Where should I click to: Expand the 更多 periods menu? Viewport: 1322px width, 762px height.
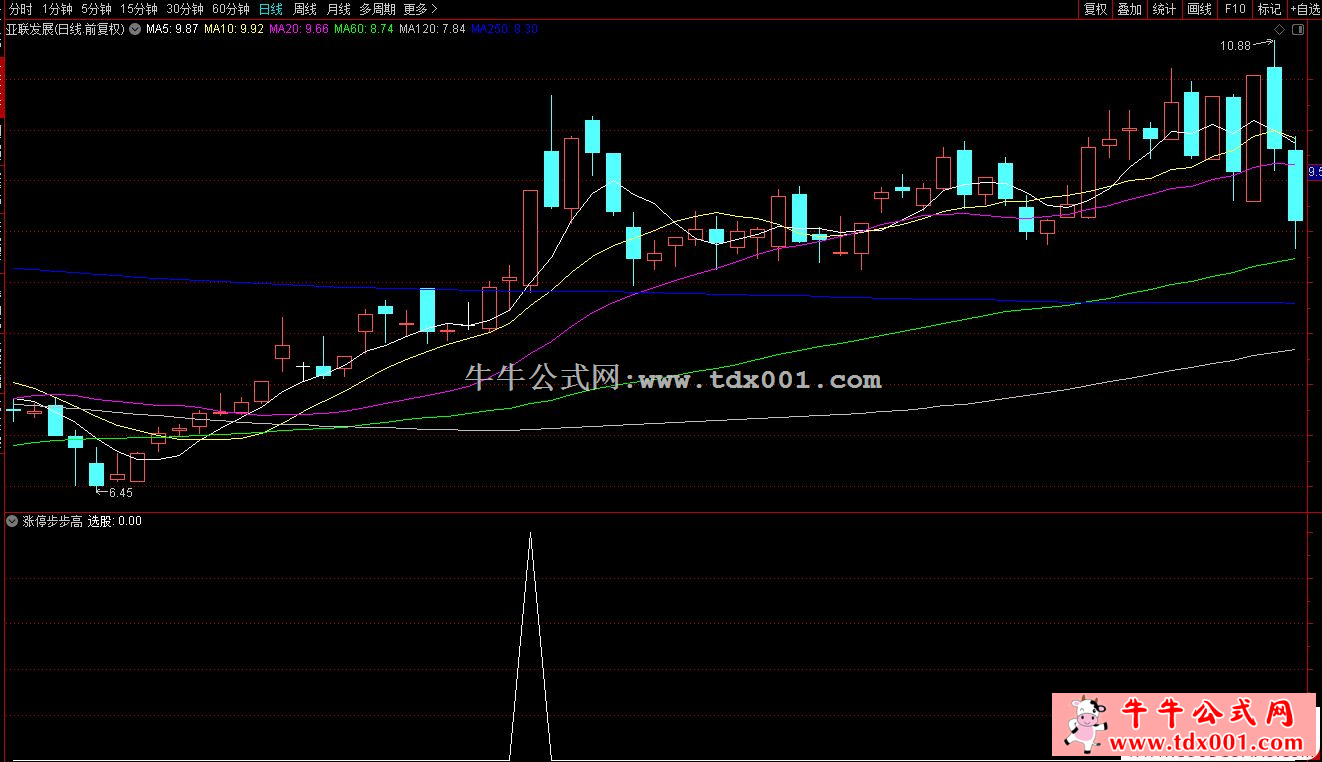(x=421, y=9)
